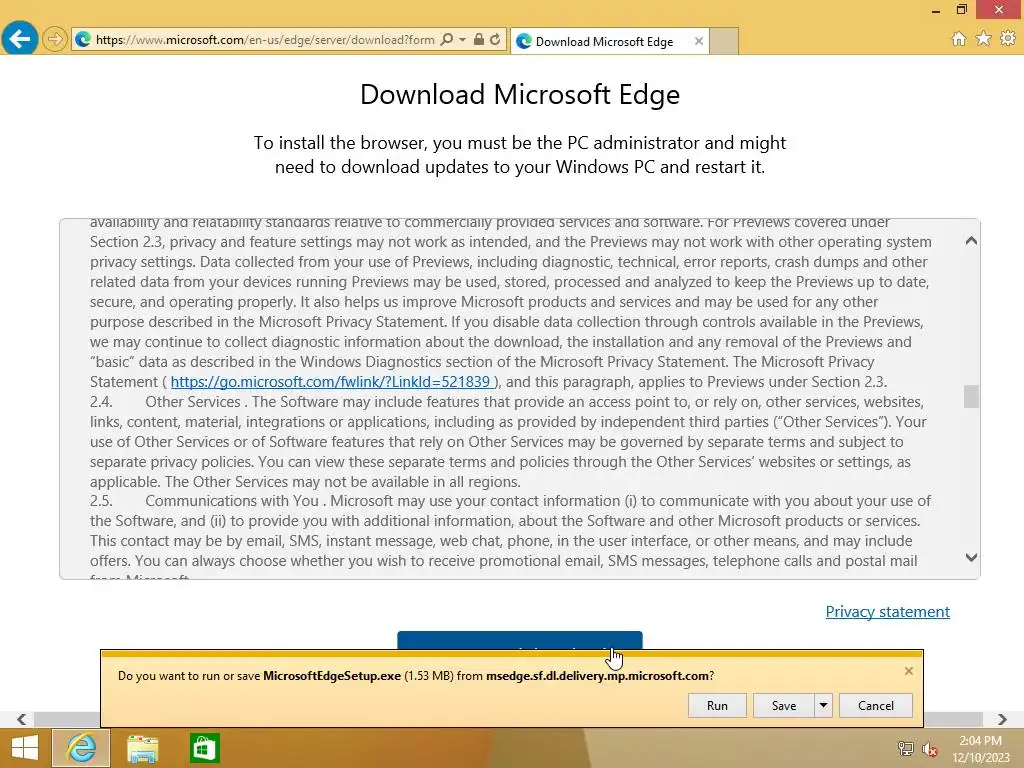Open a new blank tab
This screenshot has height=768, width=1024.
724,41
